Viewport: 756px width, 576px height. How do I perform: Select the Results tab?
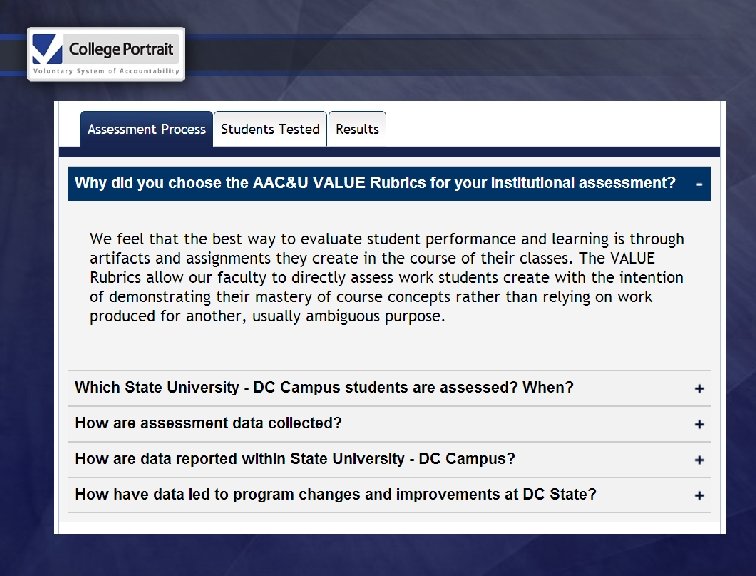[x=357, y=129]
